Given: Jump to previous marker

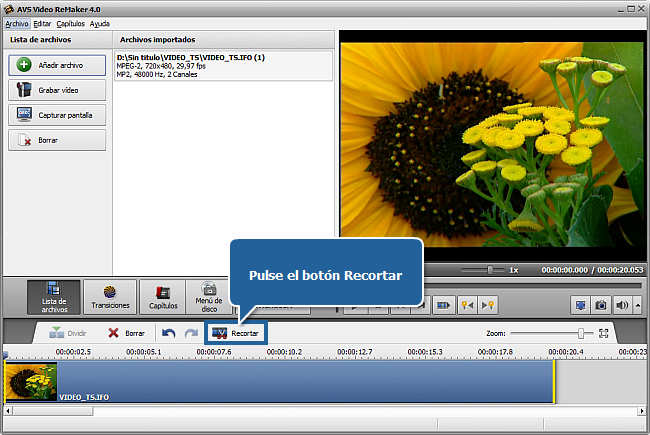Looking at the screenshot, I should click(x=465, y=305).
